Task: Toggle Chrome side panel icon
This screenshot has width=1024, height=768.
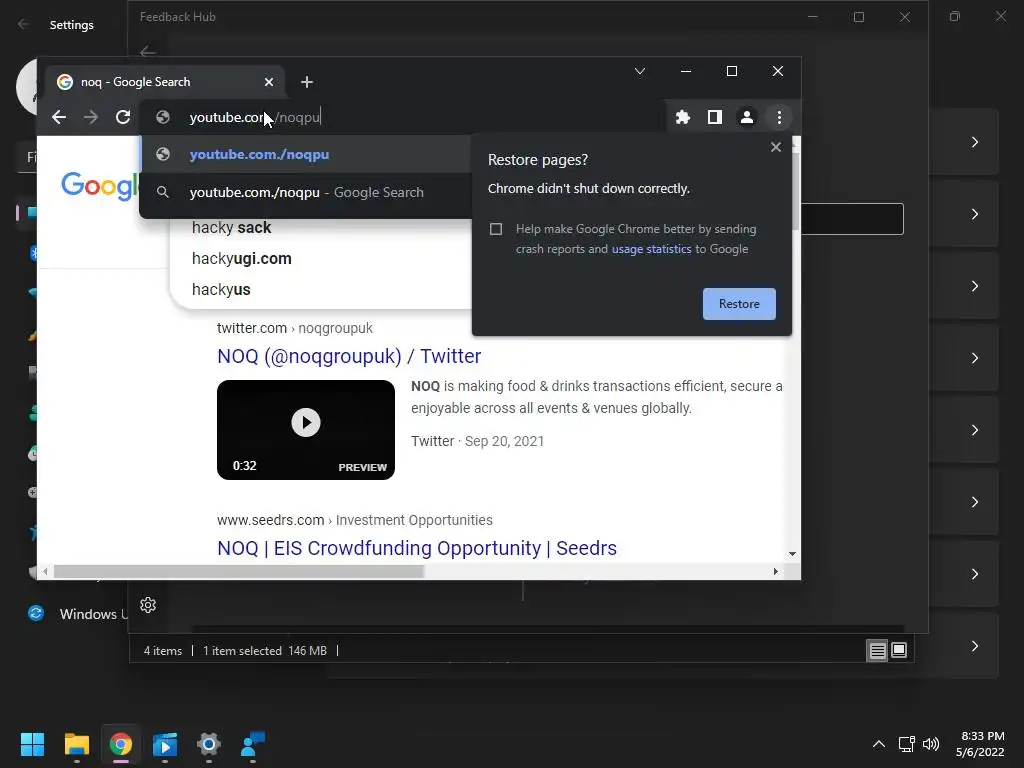Action: [x=714, y=118]
